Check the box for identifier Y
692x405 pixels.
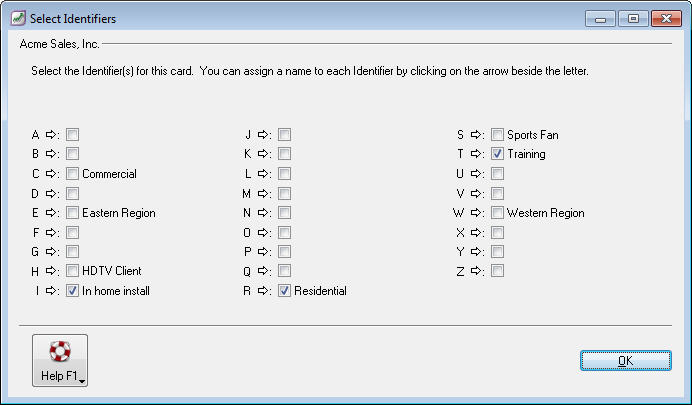497,251
